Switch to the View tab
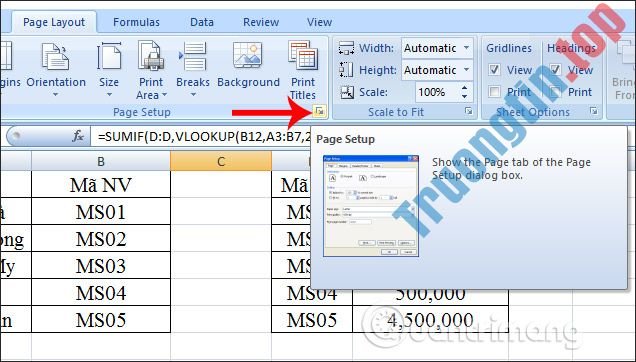 319,22
